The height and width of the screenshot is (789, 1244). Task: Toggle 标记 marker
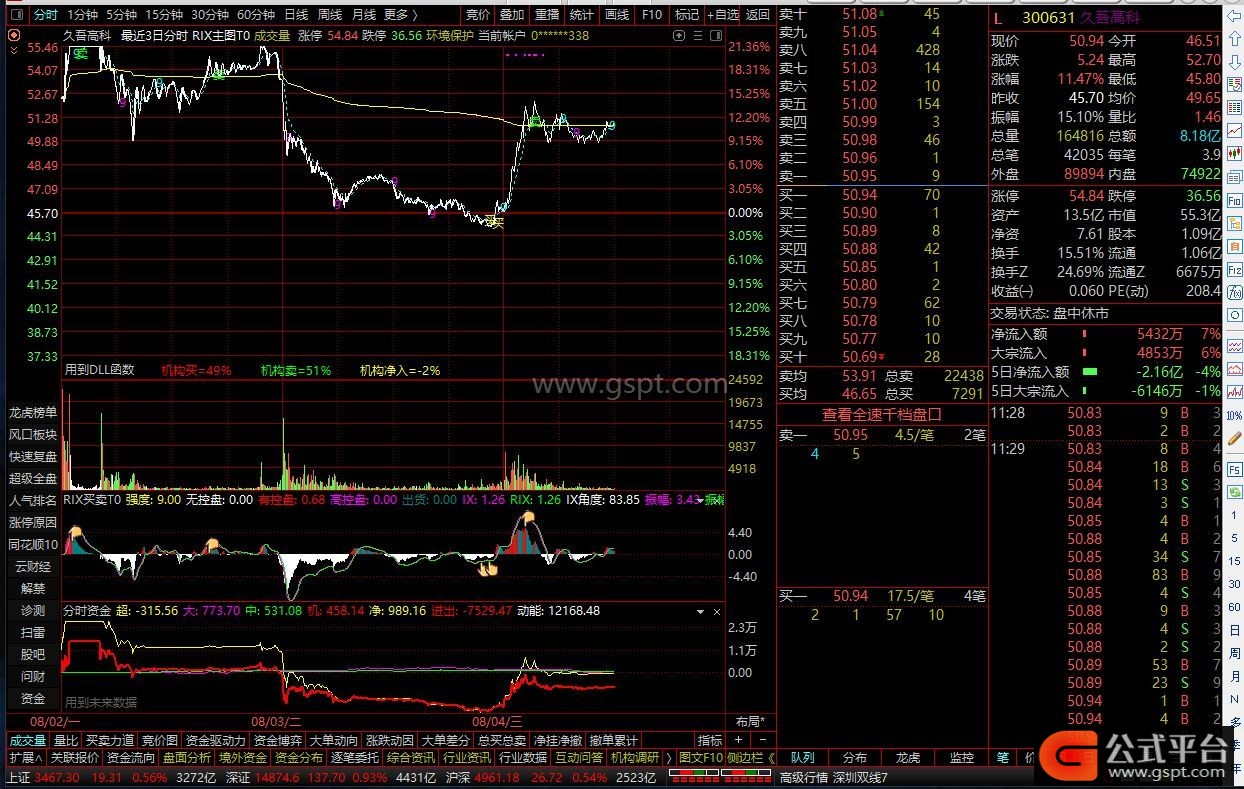click(x=686, y=15)
